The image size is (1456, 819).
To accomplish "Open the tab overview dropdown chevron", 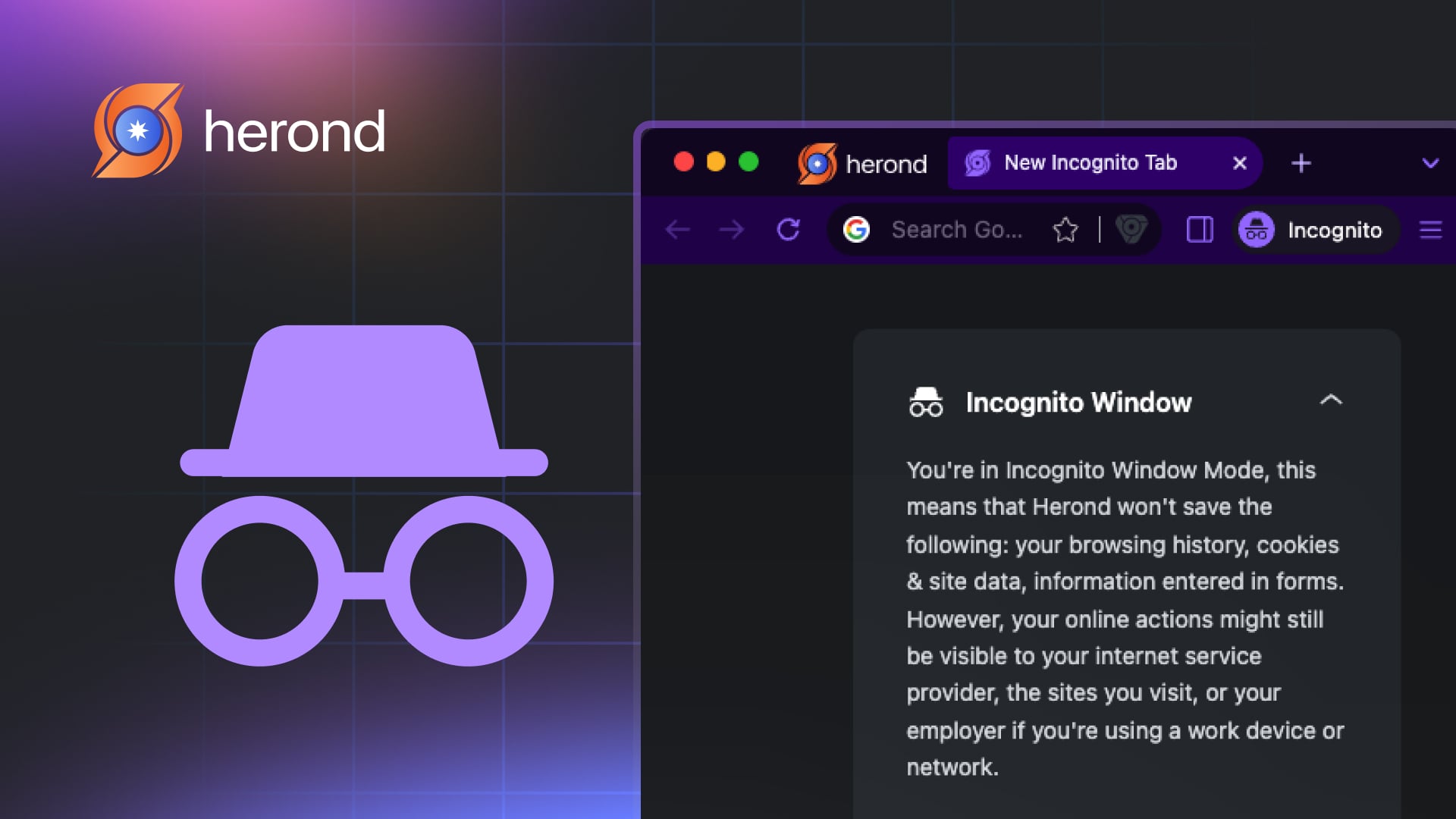I will (1429, 163).
